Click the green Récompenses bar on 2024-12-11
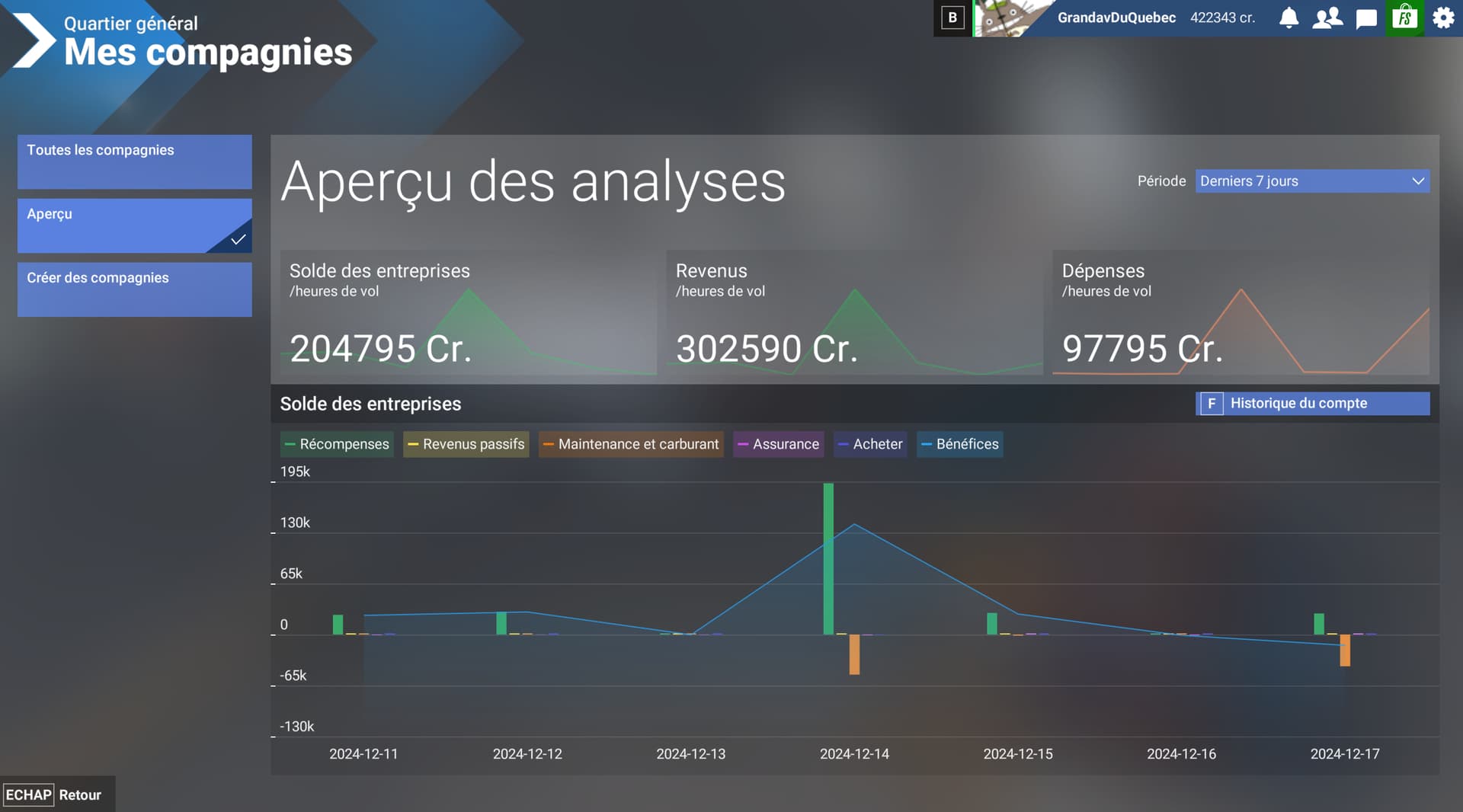The image size is (1463, 812). (338, 625)
